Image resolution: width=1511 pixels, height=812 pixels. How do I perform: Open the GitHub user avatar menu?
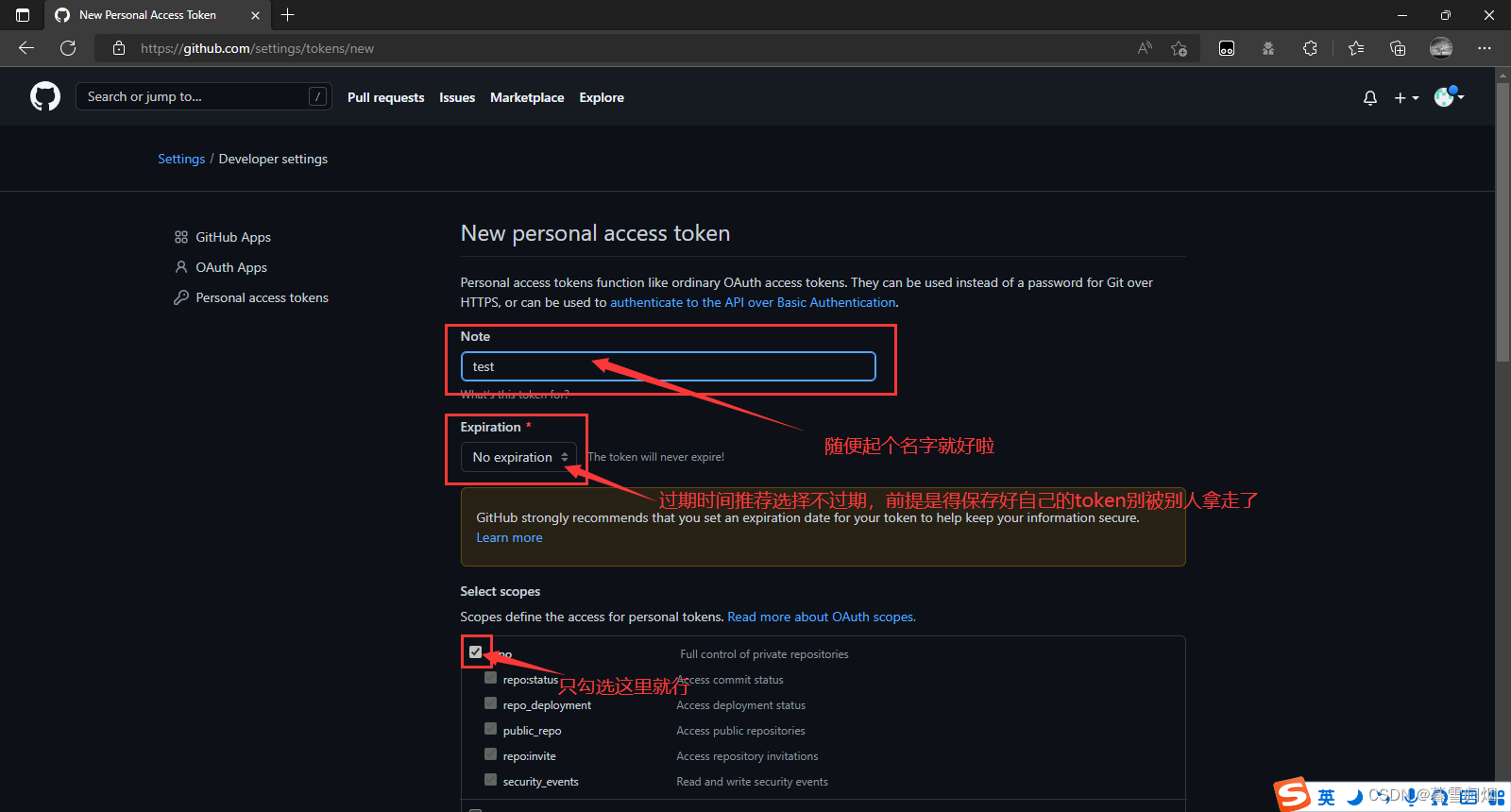pos(1449,96)
